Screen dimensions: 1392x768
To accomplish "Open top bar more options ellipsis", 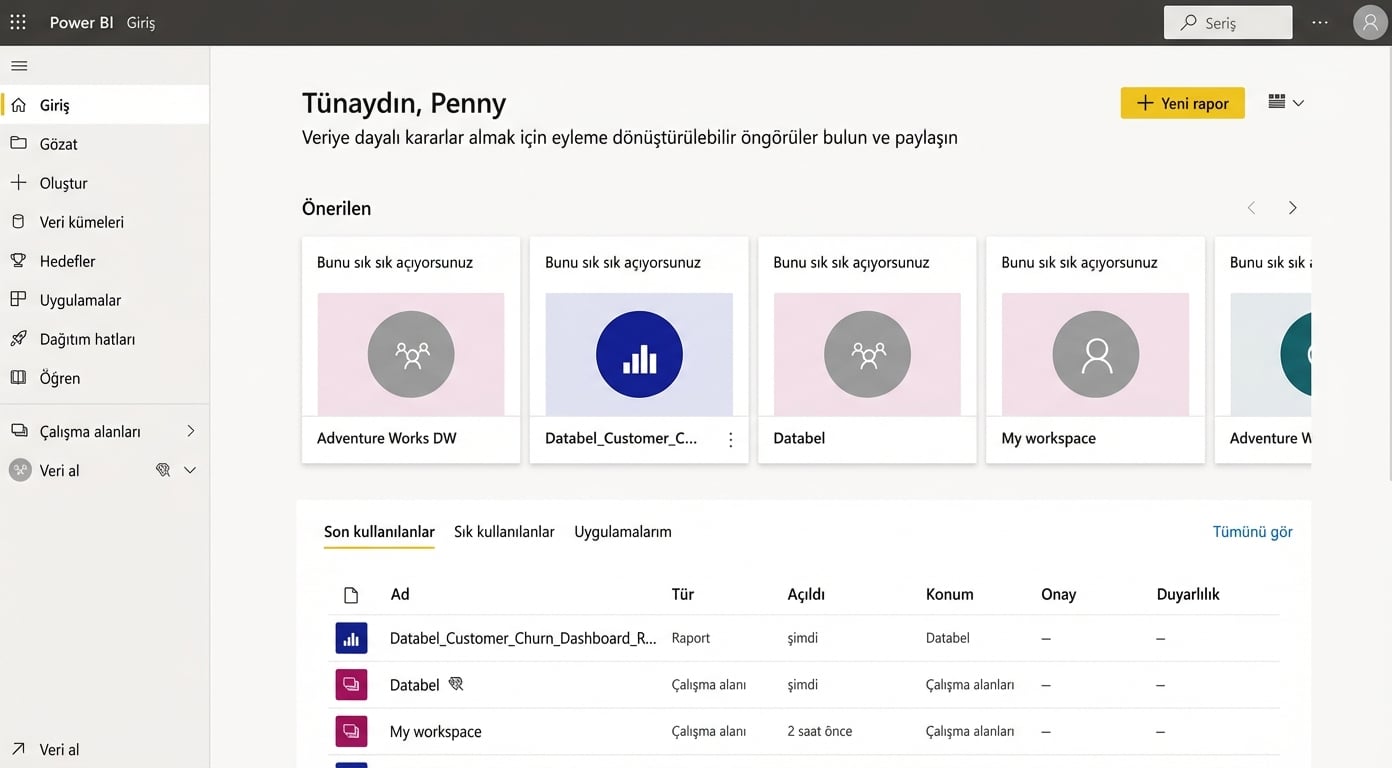I will click(1320, 22).
